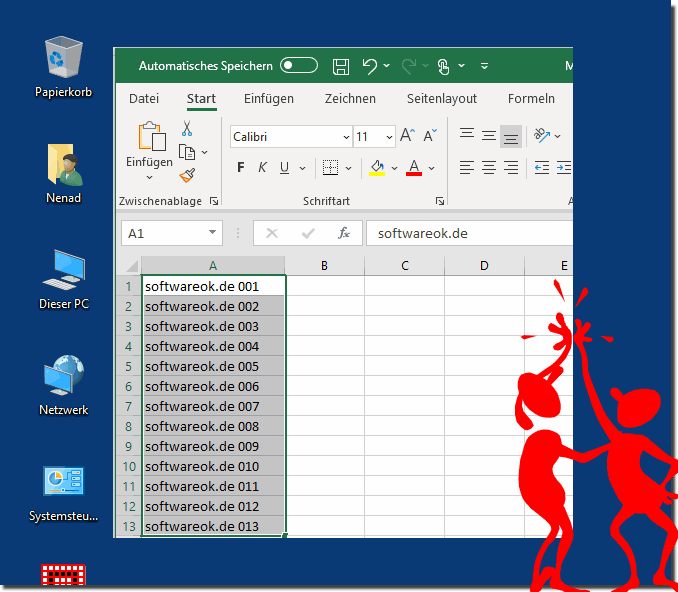
Task: Align cell text left
Action: [x=467, y=167]
